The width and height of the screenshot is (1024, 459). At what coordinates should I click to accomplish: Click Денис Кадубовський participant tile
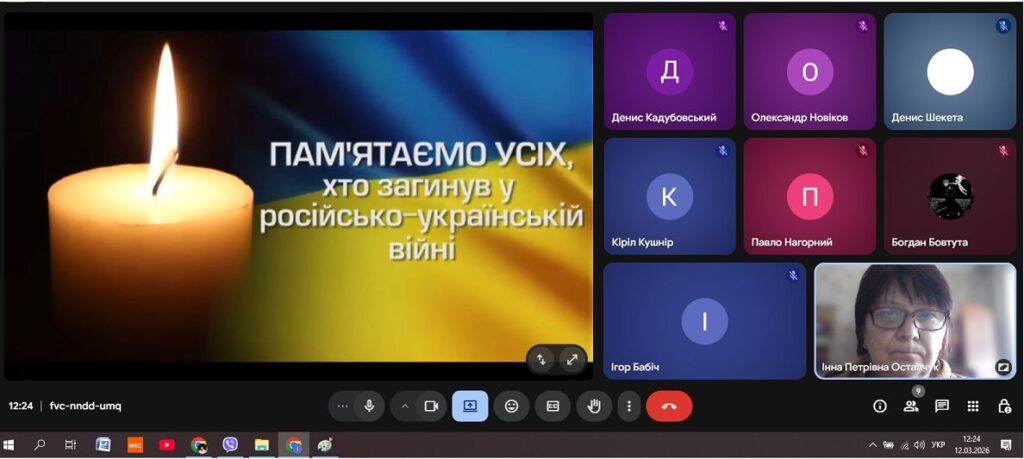point(669,71)
